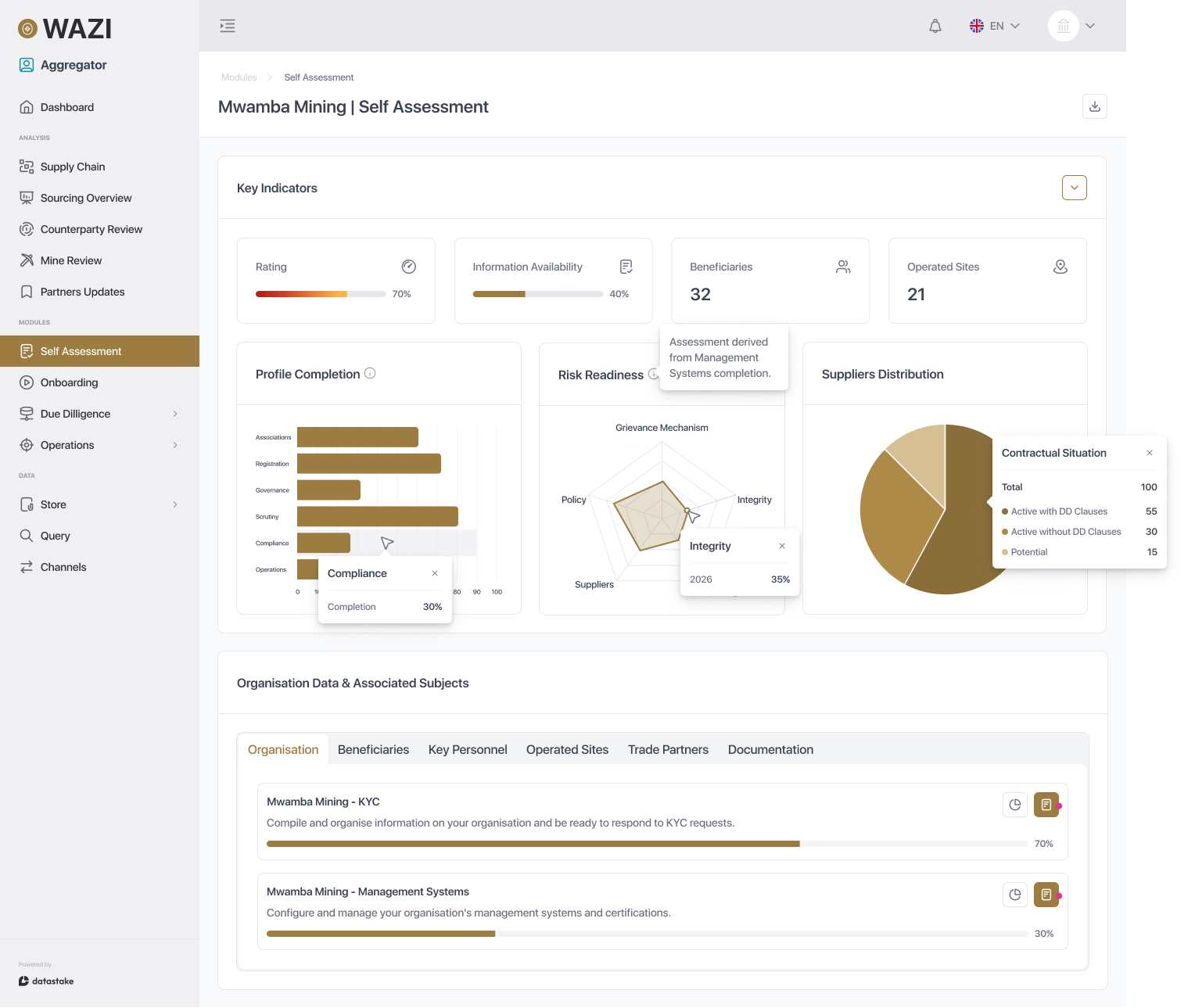Click the Modules breadcrumb link
1195x1008 pixels.
239,77
